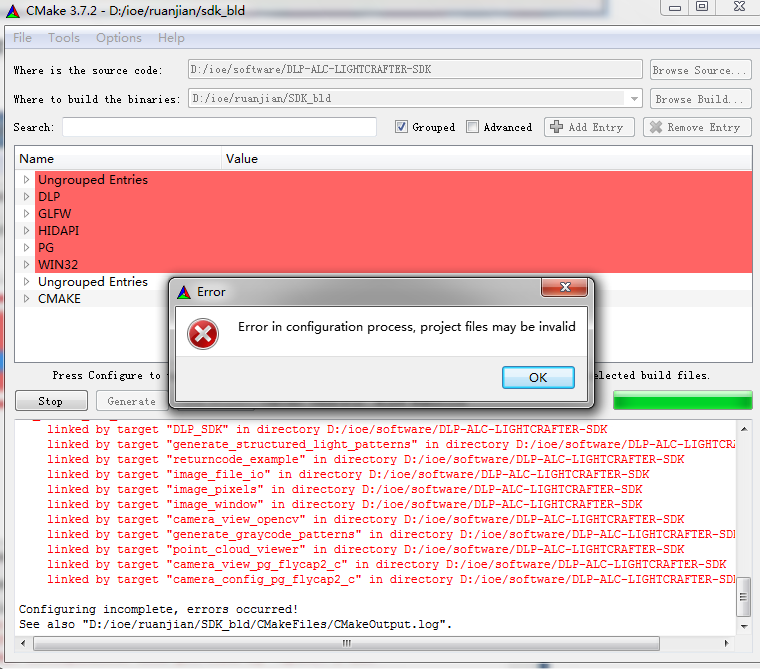Select the CMAKE row label
Screen dimensions: 760x669
[x=59, y=298]
